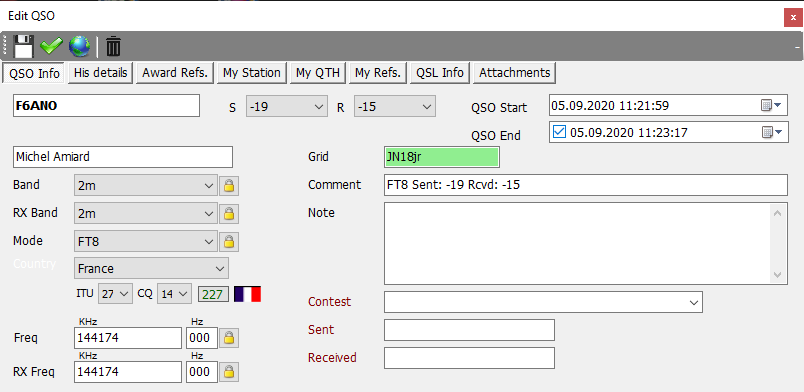
Task: Toggle the lock icon beside RX Band
Action: (229, 213)
